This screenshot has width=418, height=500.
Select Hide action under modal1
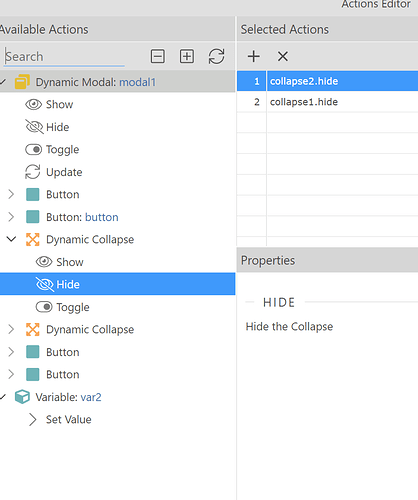coord(57,127)
